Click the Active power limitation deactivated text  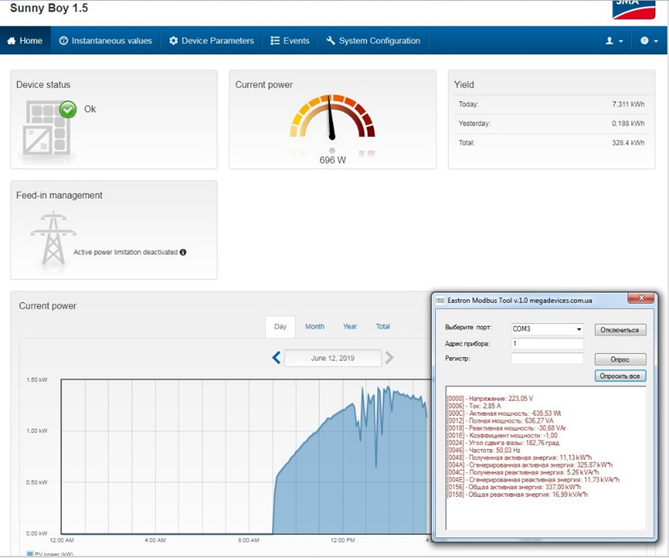click(125, 252)
